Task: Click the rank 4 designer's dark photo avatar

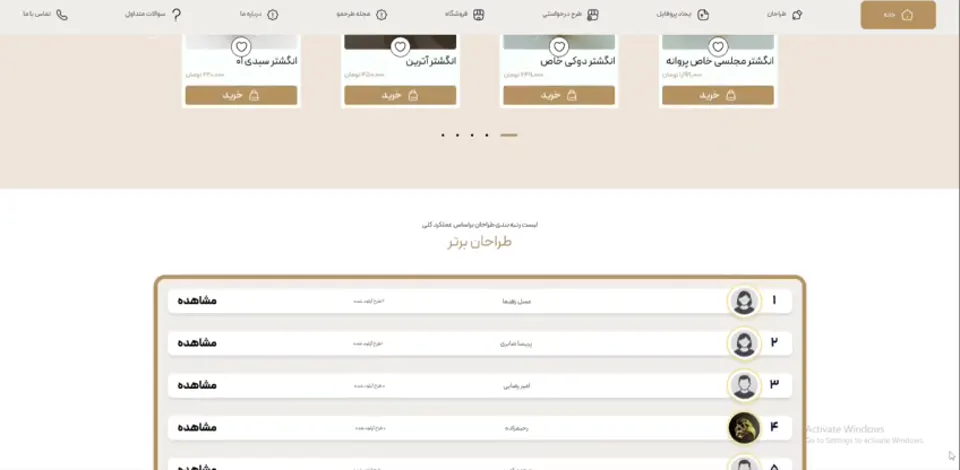Action: (x=744, y=428)
